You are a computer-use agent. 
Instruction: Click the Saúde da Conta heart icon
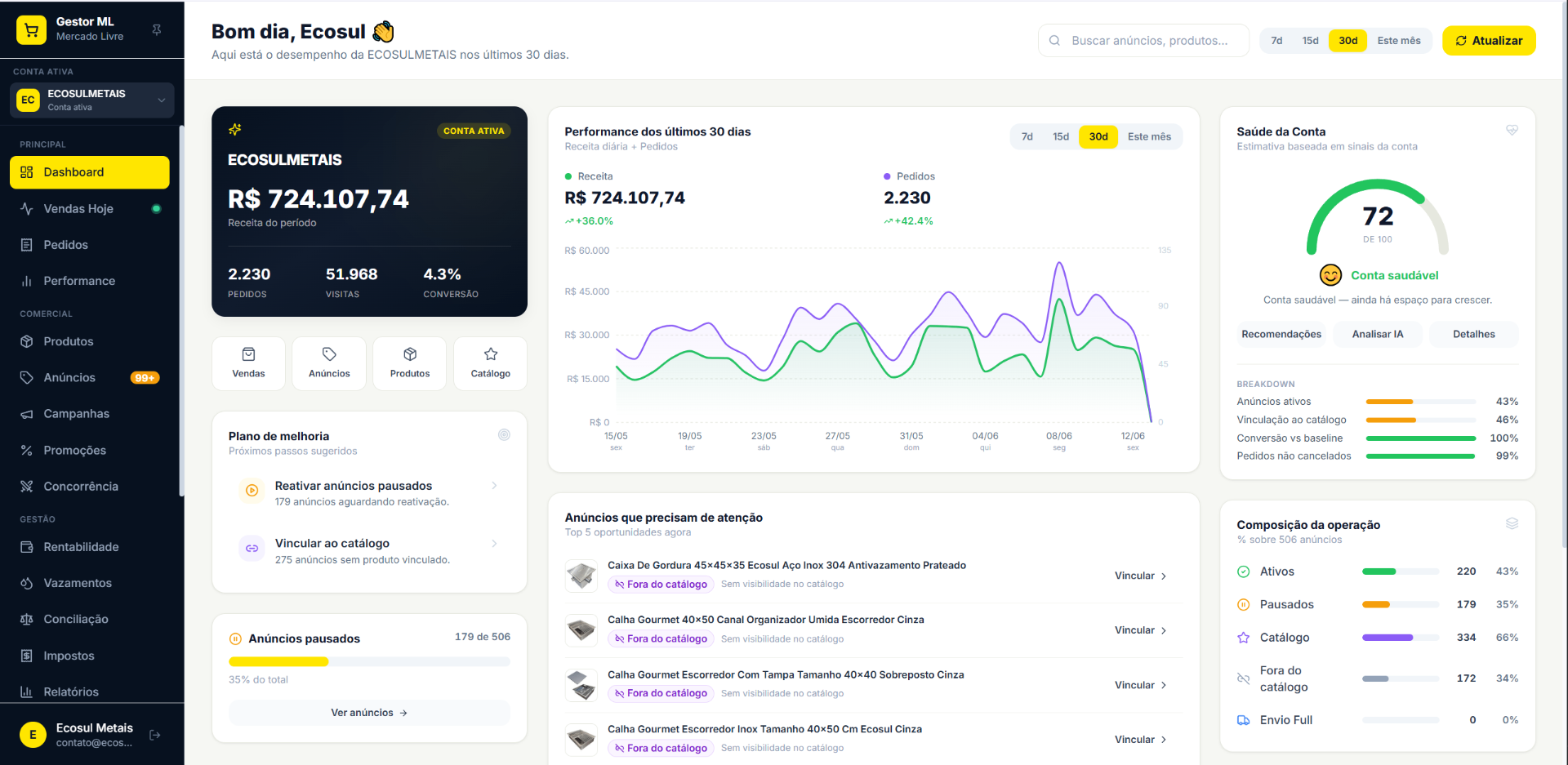point(1512,131)
